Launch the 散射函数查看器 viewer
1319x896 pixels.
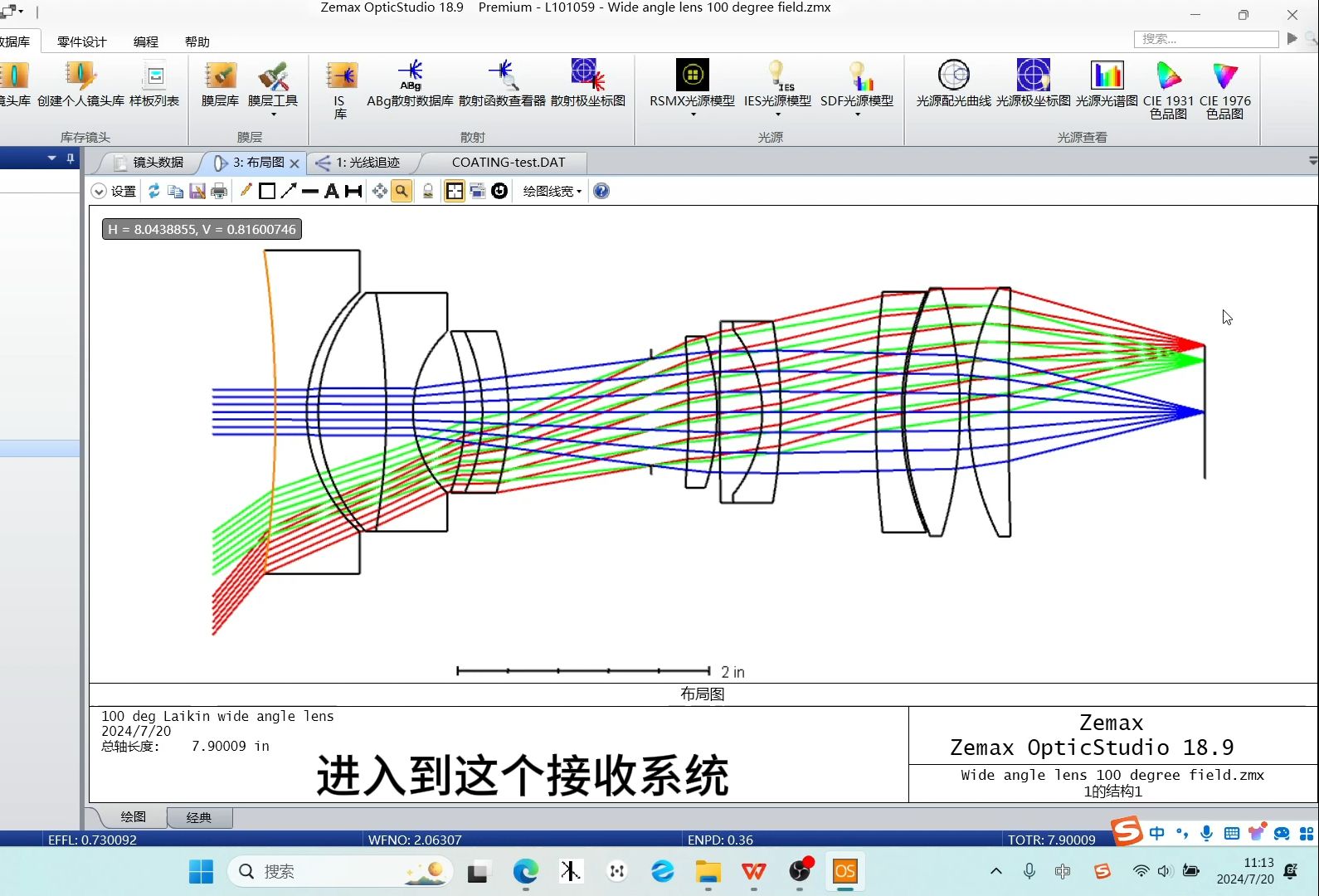502,84
